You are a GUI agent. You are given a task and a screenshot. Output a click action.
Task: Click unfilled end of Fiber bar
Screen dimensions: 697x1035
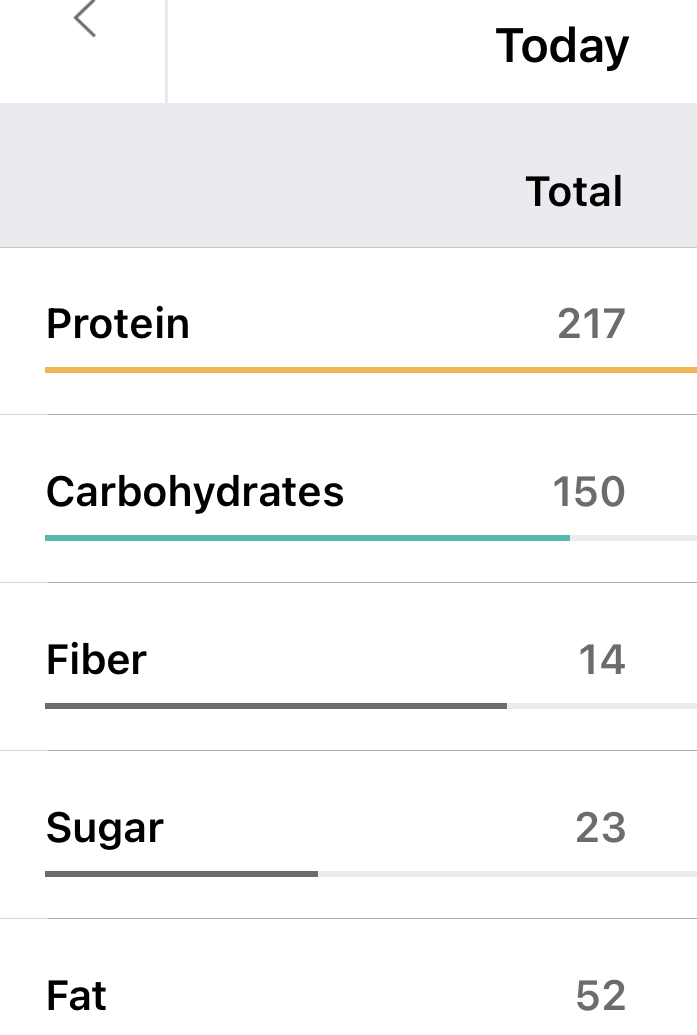point(601,706)
